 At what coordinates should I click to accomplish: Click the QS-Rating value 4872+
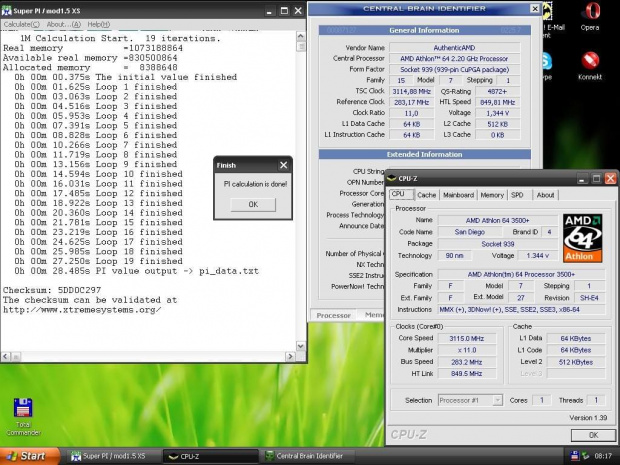[497, 91]
